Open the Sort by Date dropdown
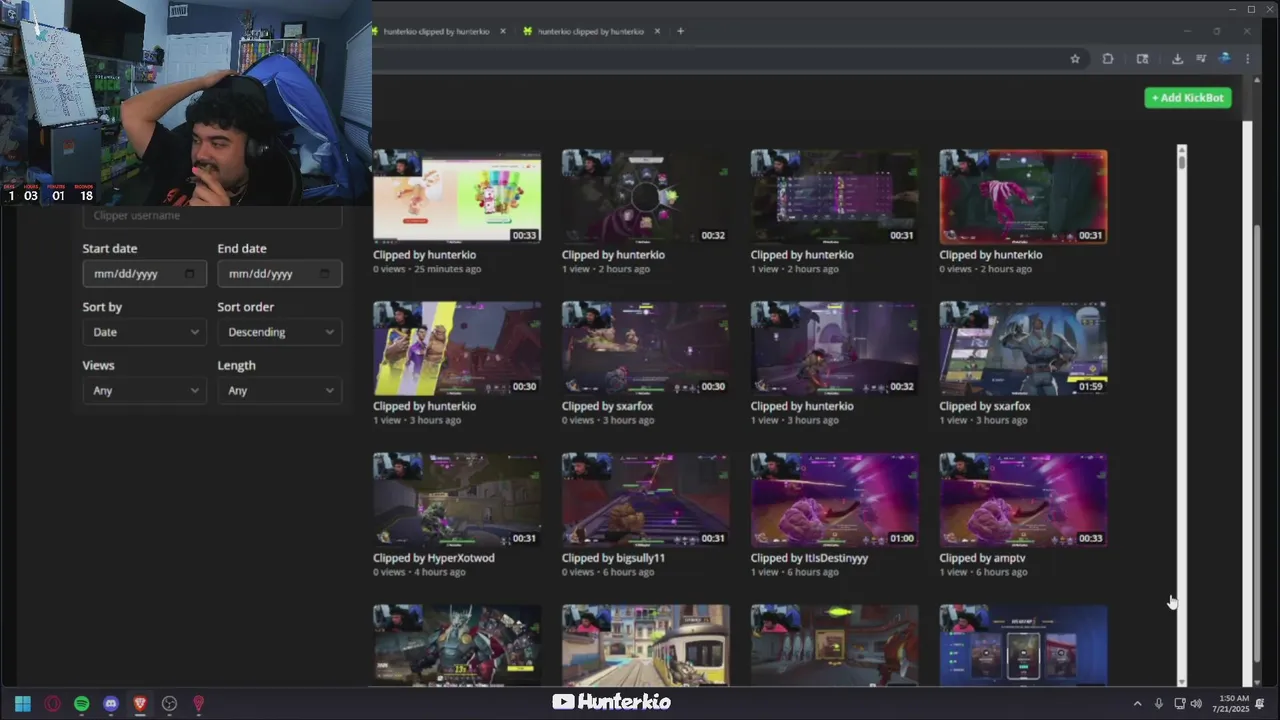The width and height of the screenshot is (1280, 720). (x=144, y=332)
